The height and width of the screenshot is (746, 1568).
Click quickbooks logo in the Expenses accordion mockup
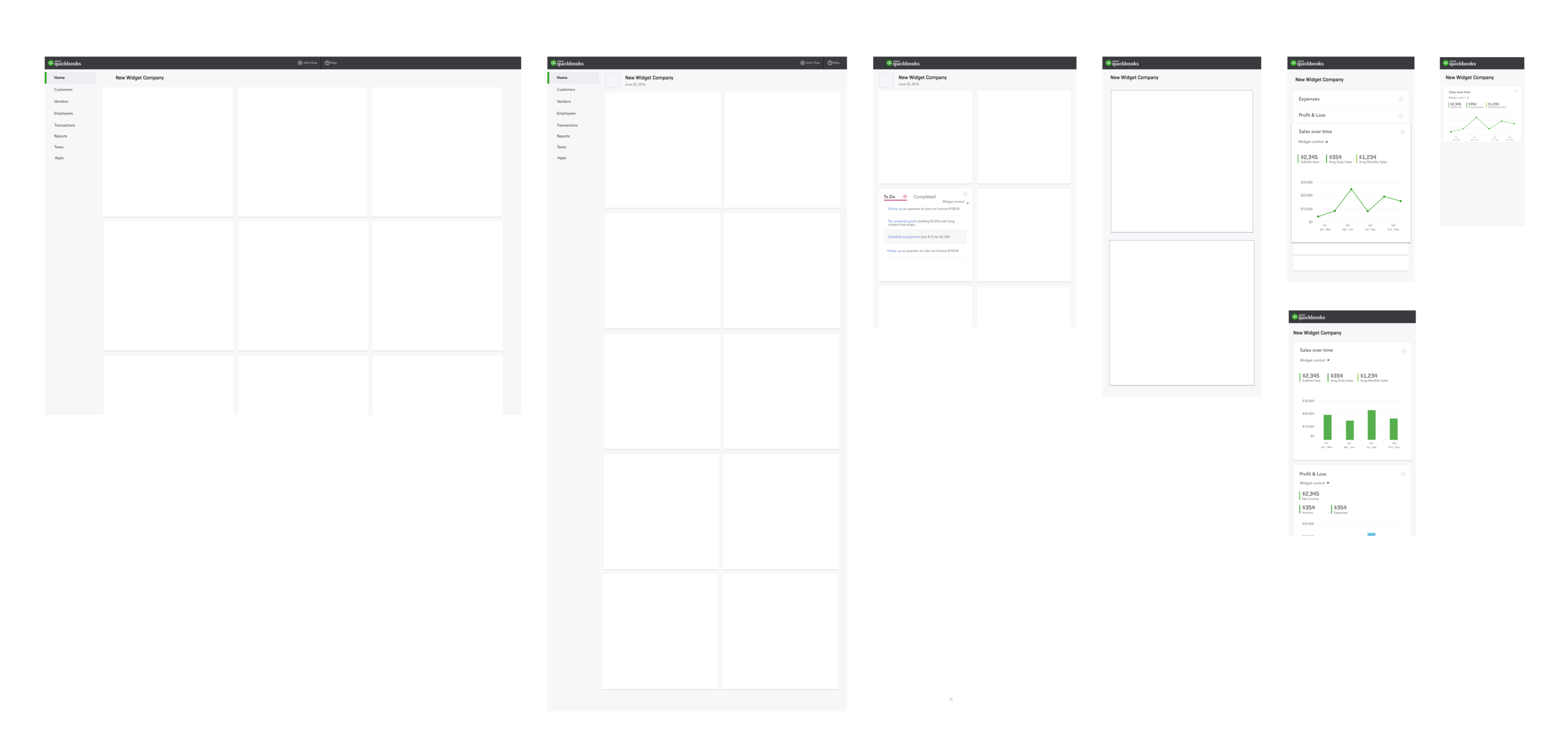[1307, 63]
